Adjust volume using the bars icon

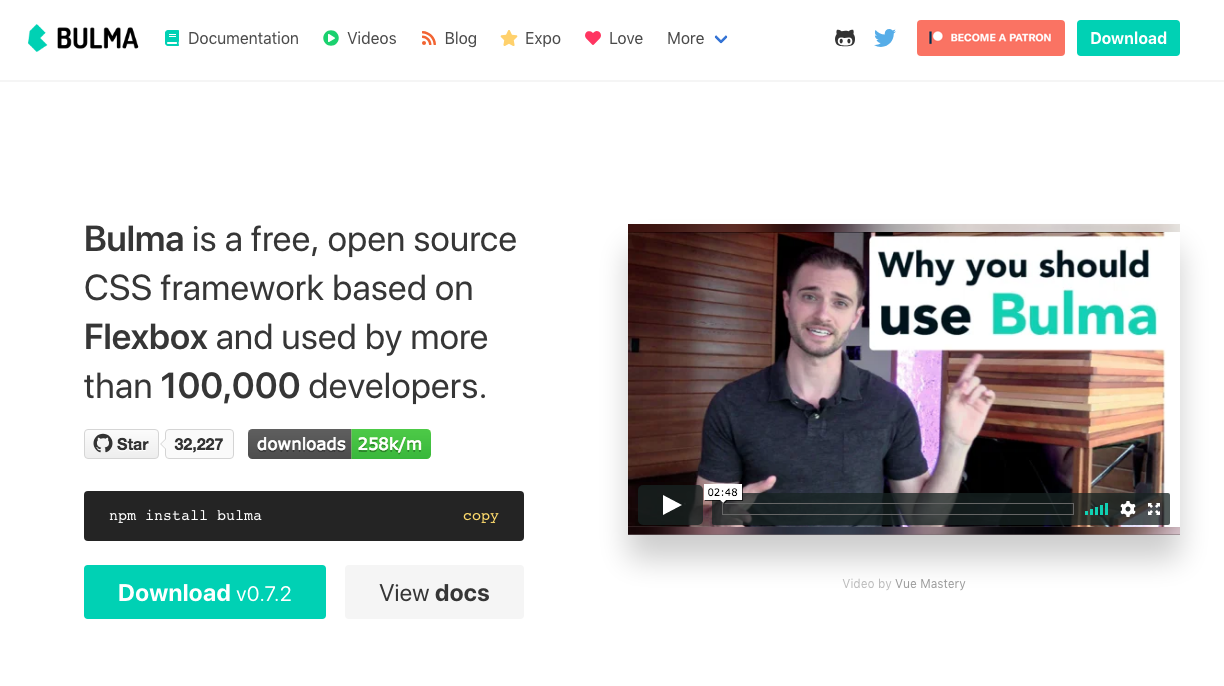(1096, 509)
